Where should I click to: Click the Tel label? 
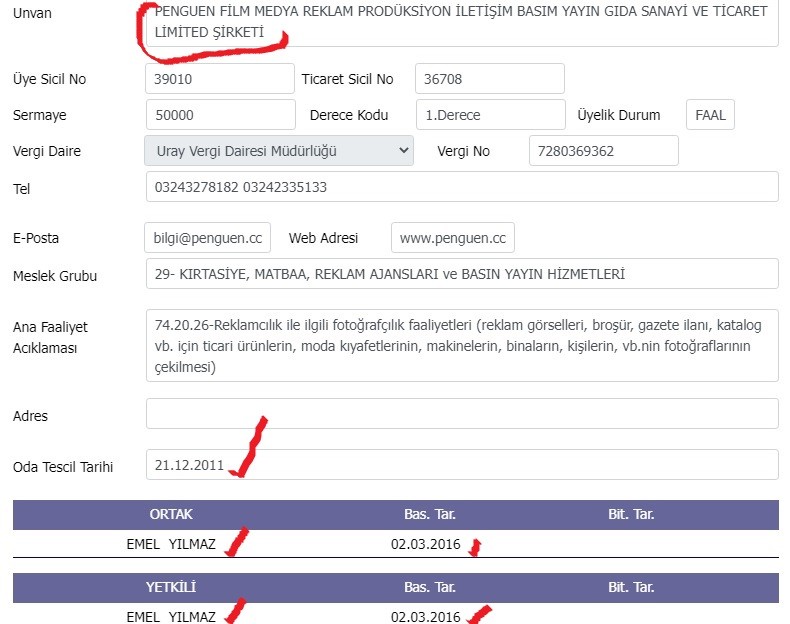coord(22,189)
